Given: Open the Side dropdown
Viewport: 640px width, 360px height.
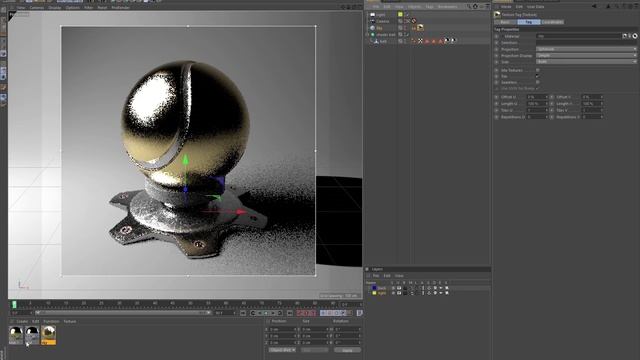Looking at the screenshot, I should tap(586, 62).
